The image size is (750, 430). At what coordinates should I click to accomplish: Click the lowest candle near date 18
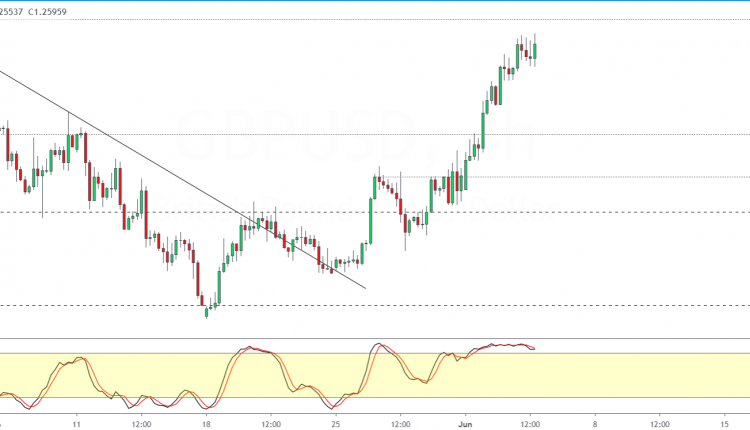point(207,312)
